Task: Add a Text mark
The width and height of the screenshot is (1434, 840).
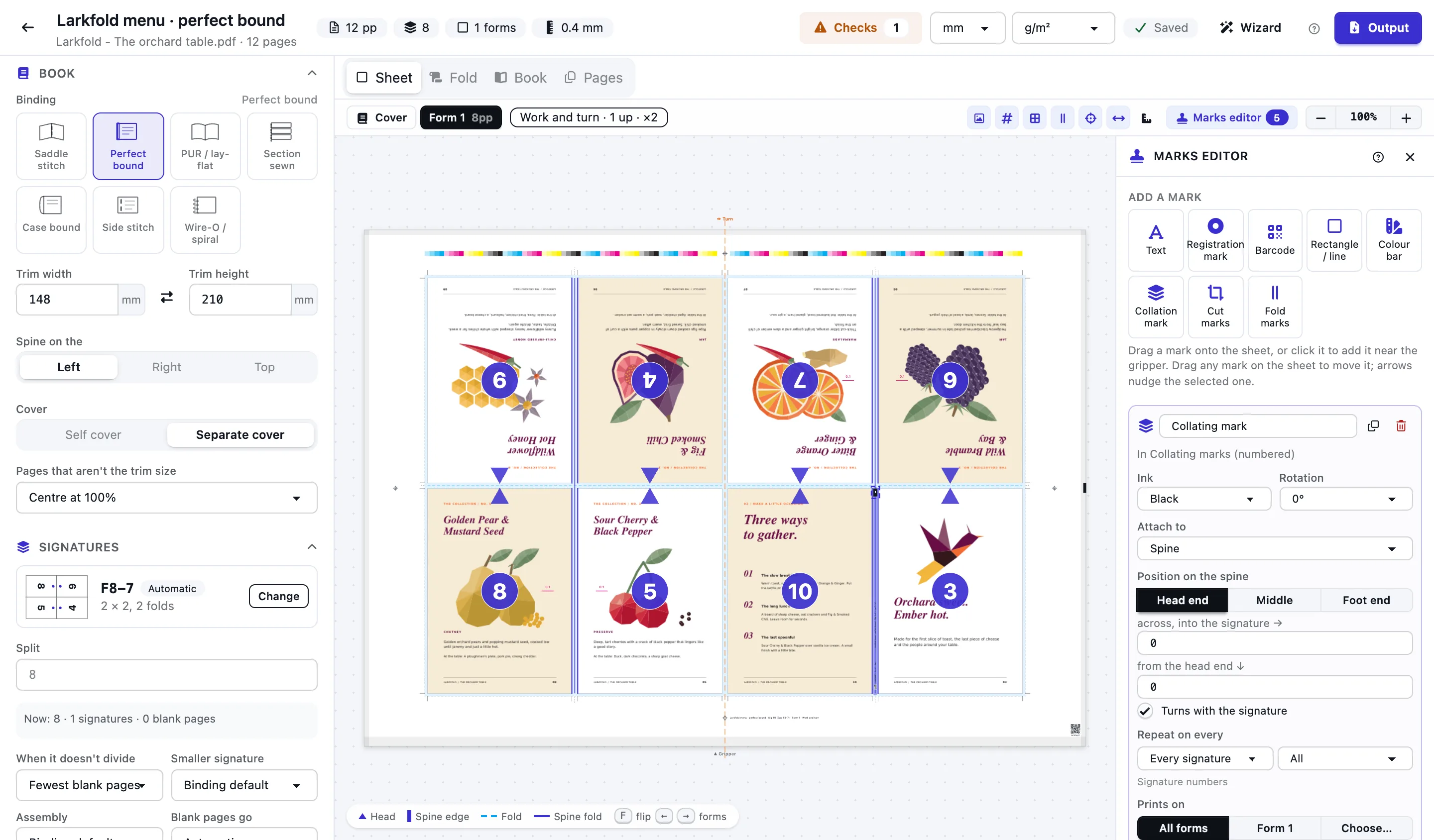Action: [x=1156, y=240]
